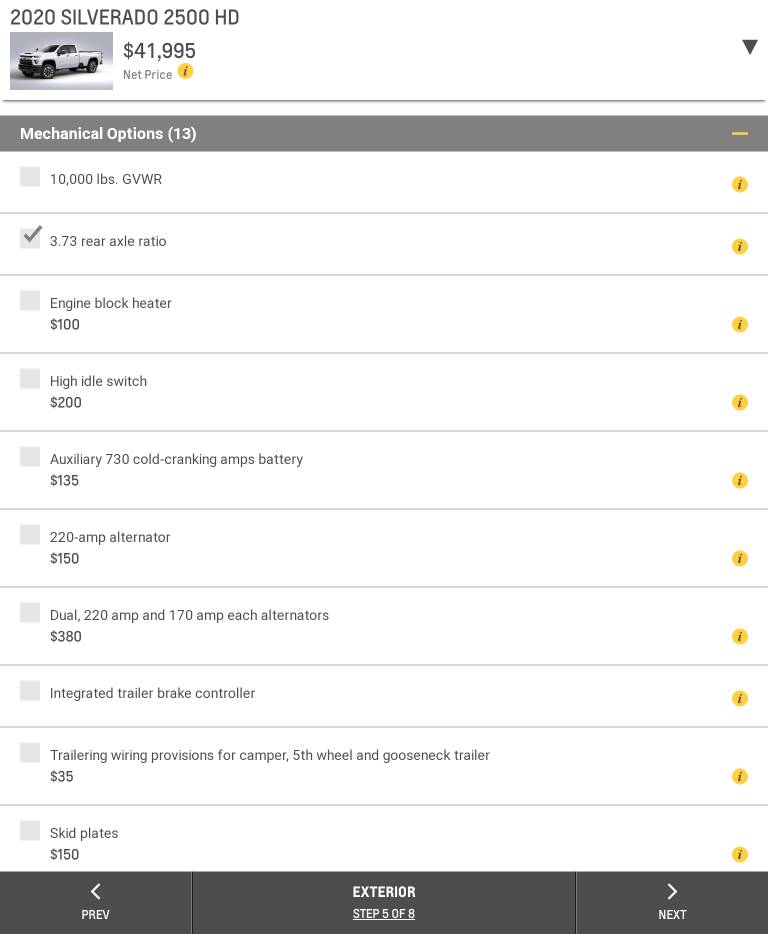View info for Engine block heater

point(740,324)
